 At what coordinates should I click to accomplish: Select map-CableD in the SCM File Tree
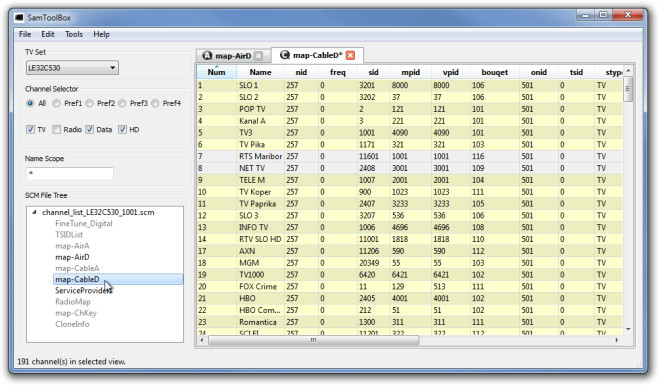point(77,279)
